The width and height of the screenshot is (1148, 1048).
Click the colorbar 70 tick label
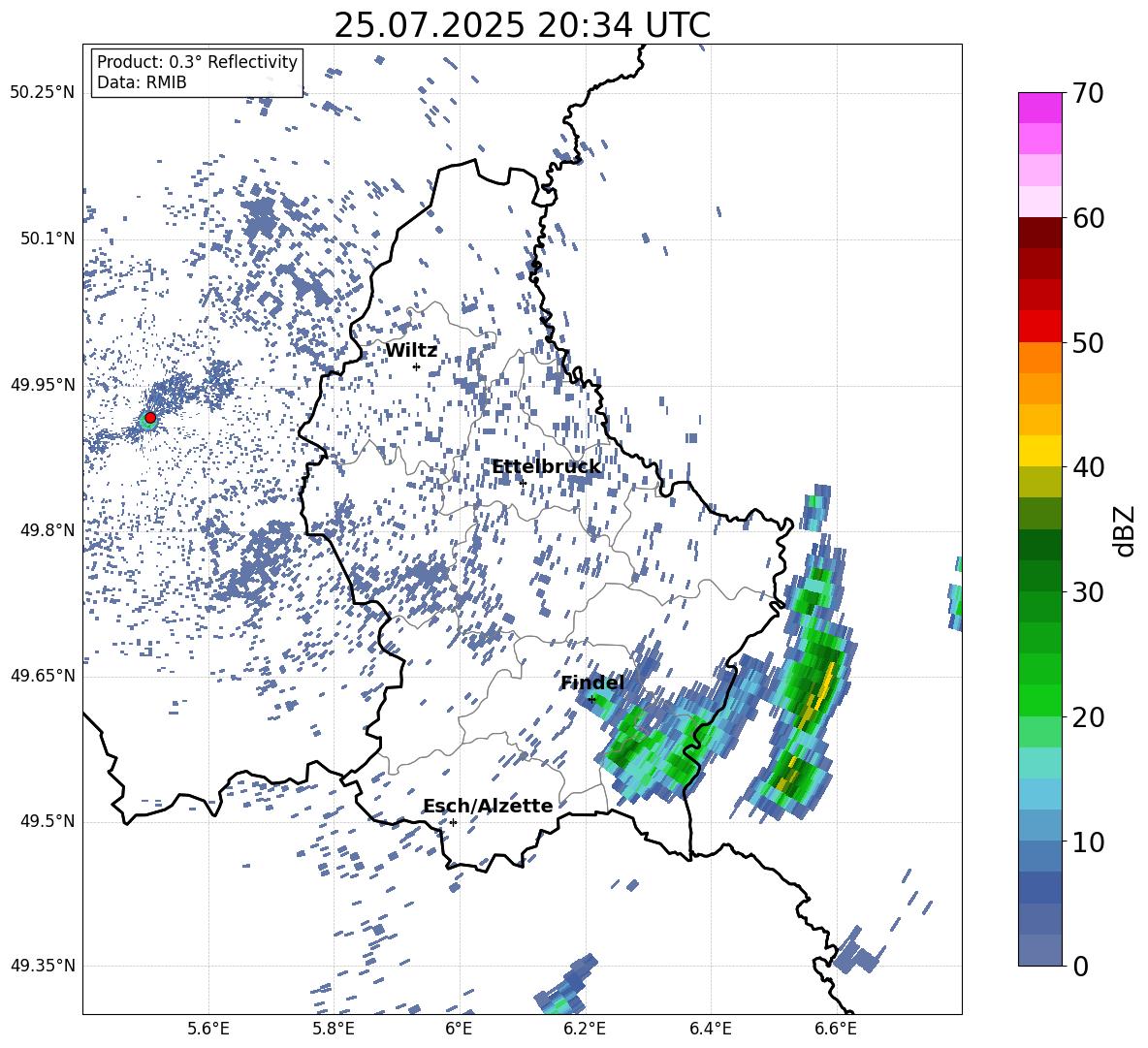[1088, 93]
